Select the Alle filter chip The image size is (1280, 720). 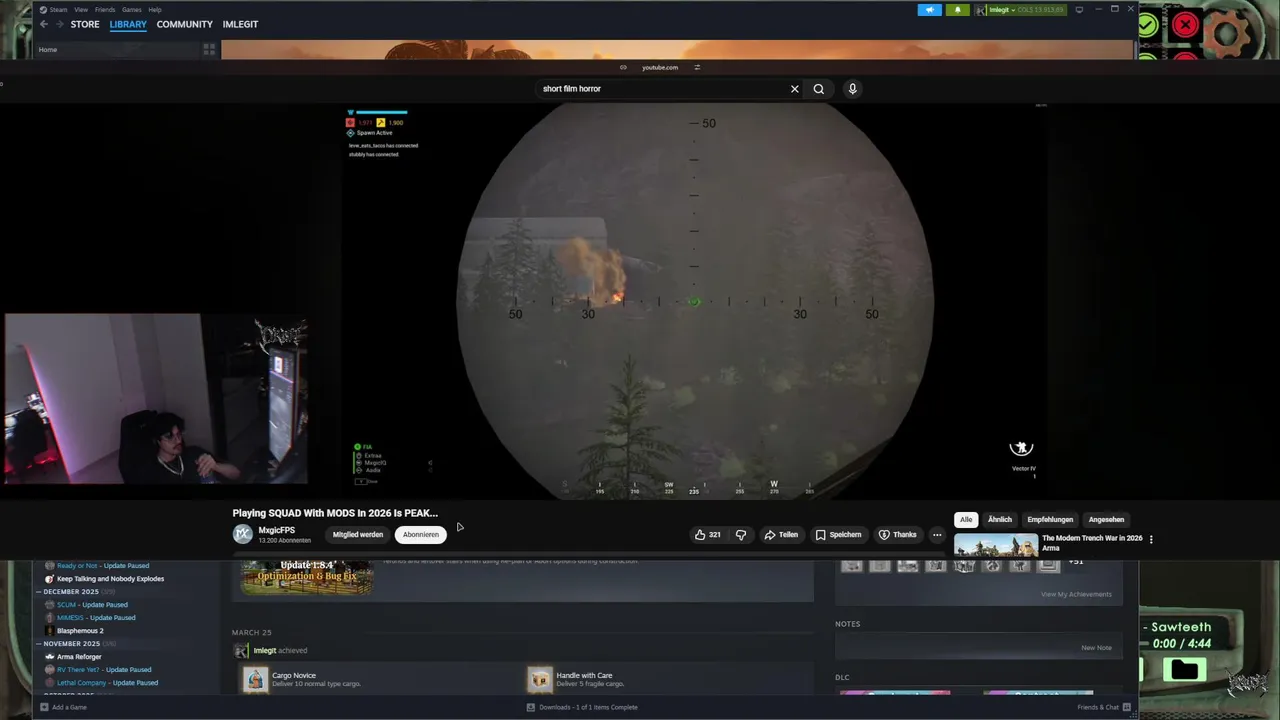(966, 520)
